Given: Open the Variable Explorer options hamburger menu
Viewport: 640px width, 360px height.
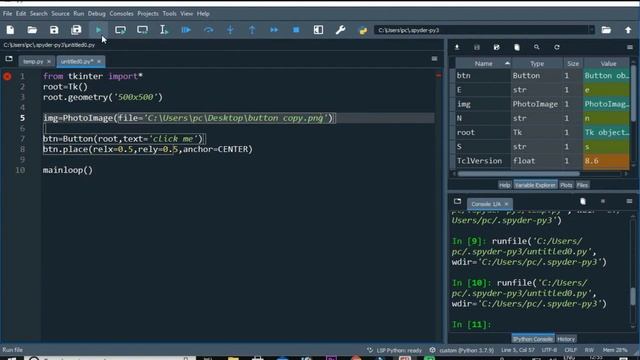Looking at the screenshot, I should [630, 47].
